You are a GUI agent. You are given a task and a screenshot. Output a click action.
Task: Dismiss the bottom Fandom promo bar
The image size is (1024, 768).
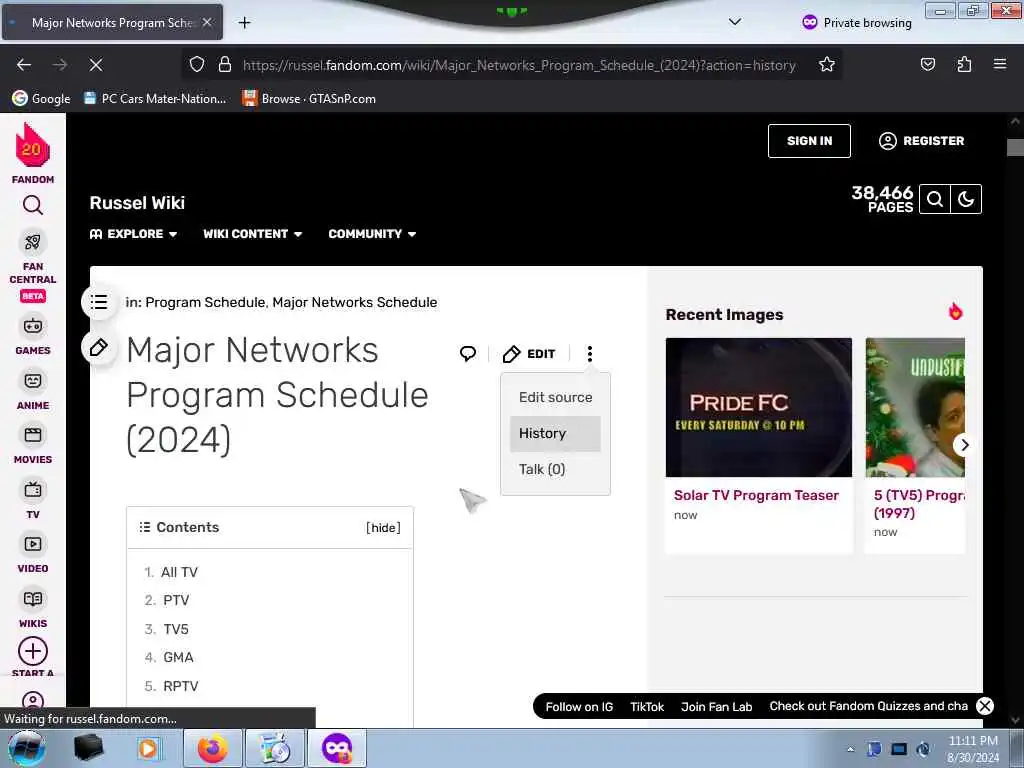tap(985, 706)
